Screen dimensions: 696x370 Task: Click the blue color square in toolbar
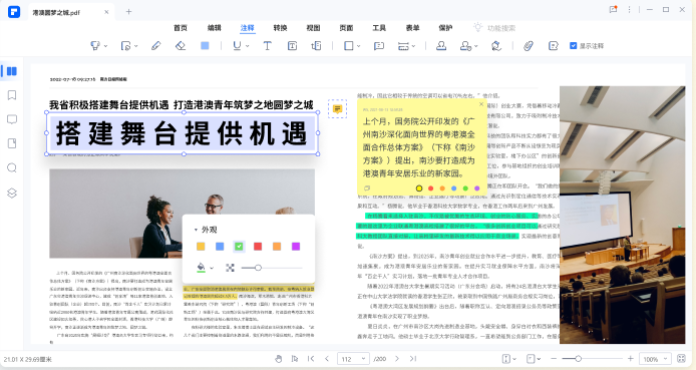point(205,46)
